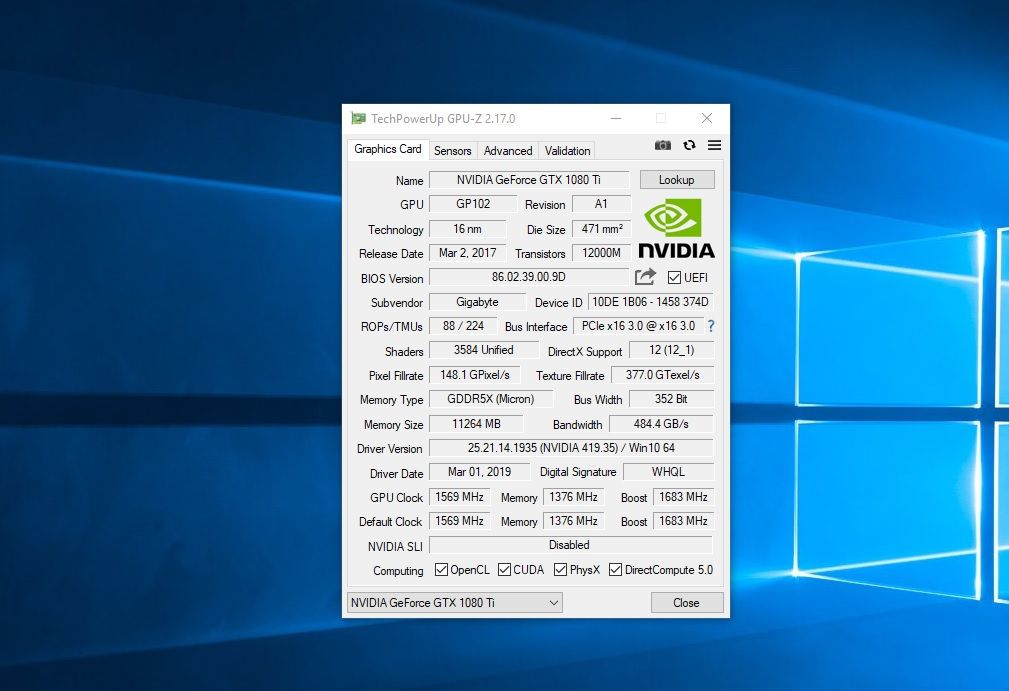Select the GP102 GPU value

click(x=473, y=204)
